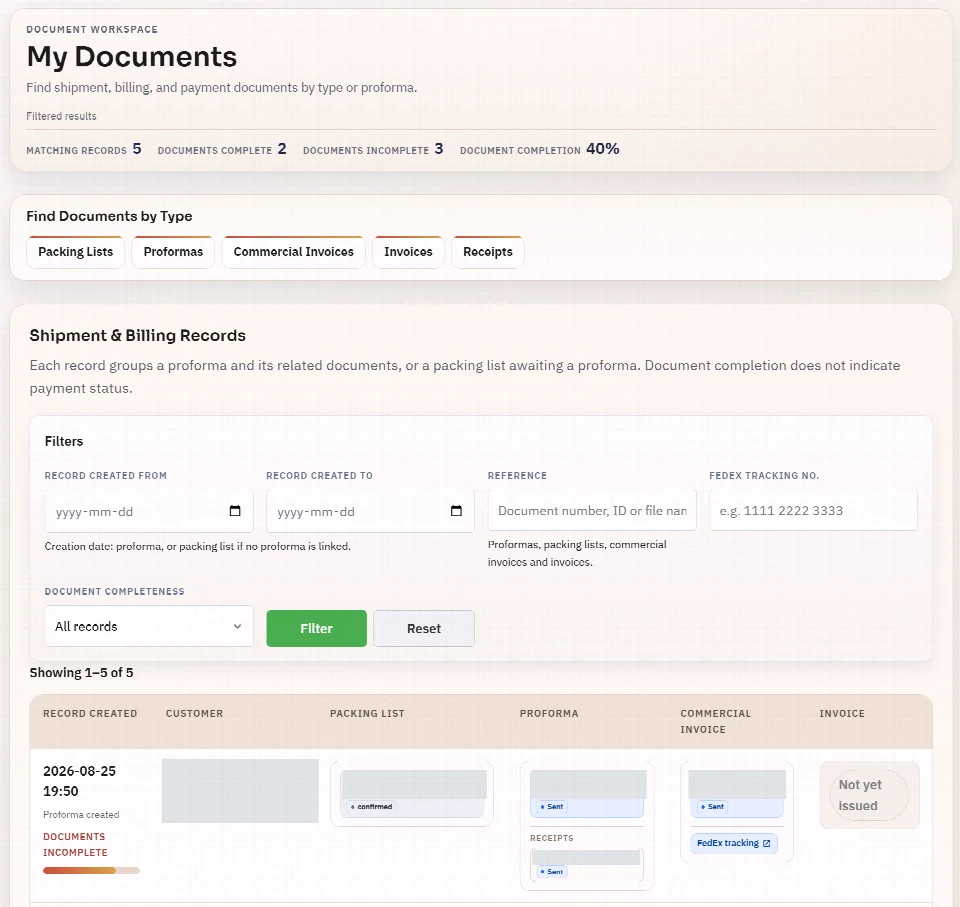The image size is (960, 907).
Task: Open the Sent proforma card
Action: click(x=587, y=794)
